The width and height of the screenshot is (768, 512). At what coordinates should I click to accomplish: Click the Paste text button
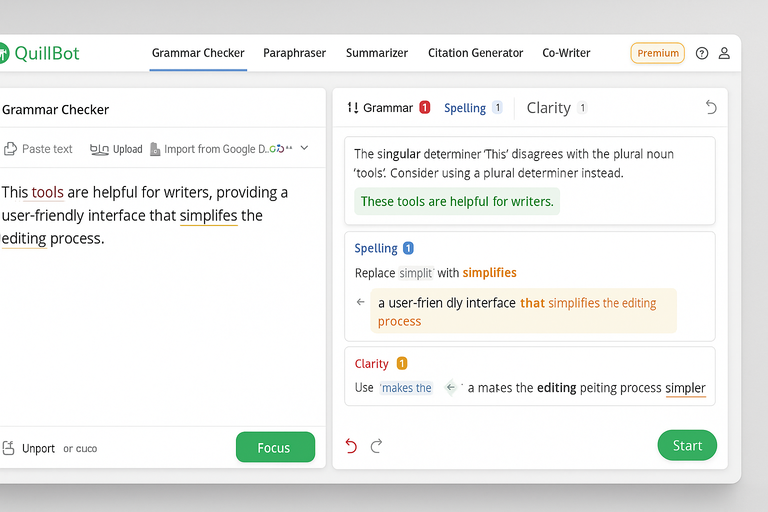pos(38,148)
